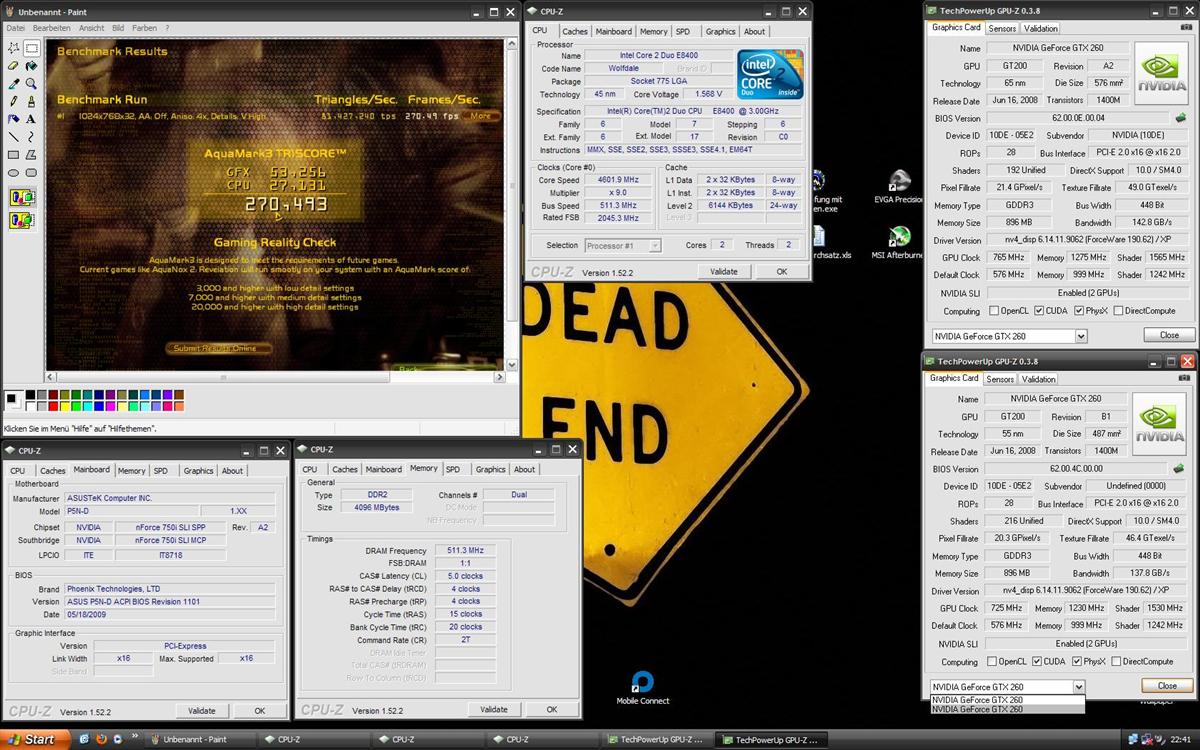Screen dimensions: 1200x750
Task: Click Validate in the CPU-Z Memory window
Action: click(494, 710)
